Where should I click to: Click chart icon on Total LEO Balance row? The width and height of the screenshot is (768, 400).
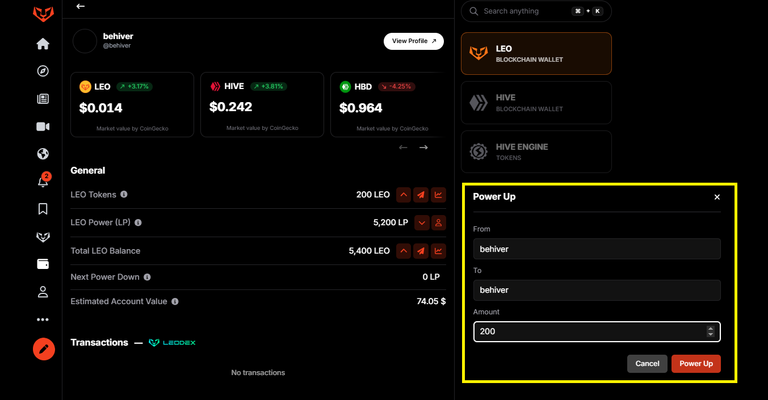[438, 251]
